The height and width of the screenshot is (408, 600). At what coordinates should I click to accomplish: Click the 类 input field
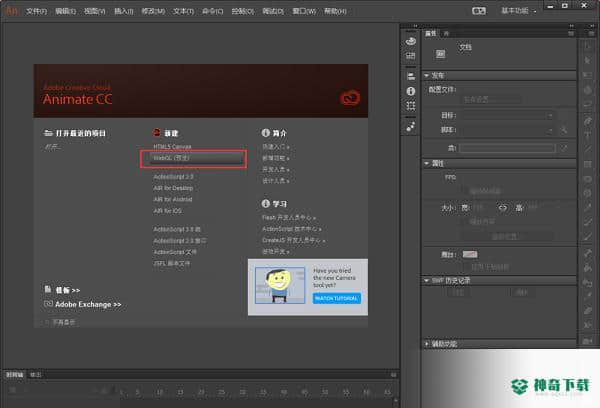click(x=507, y=148)
